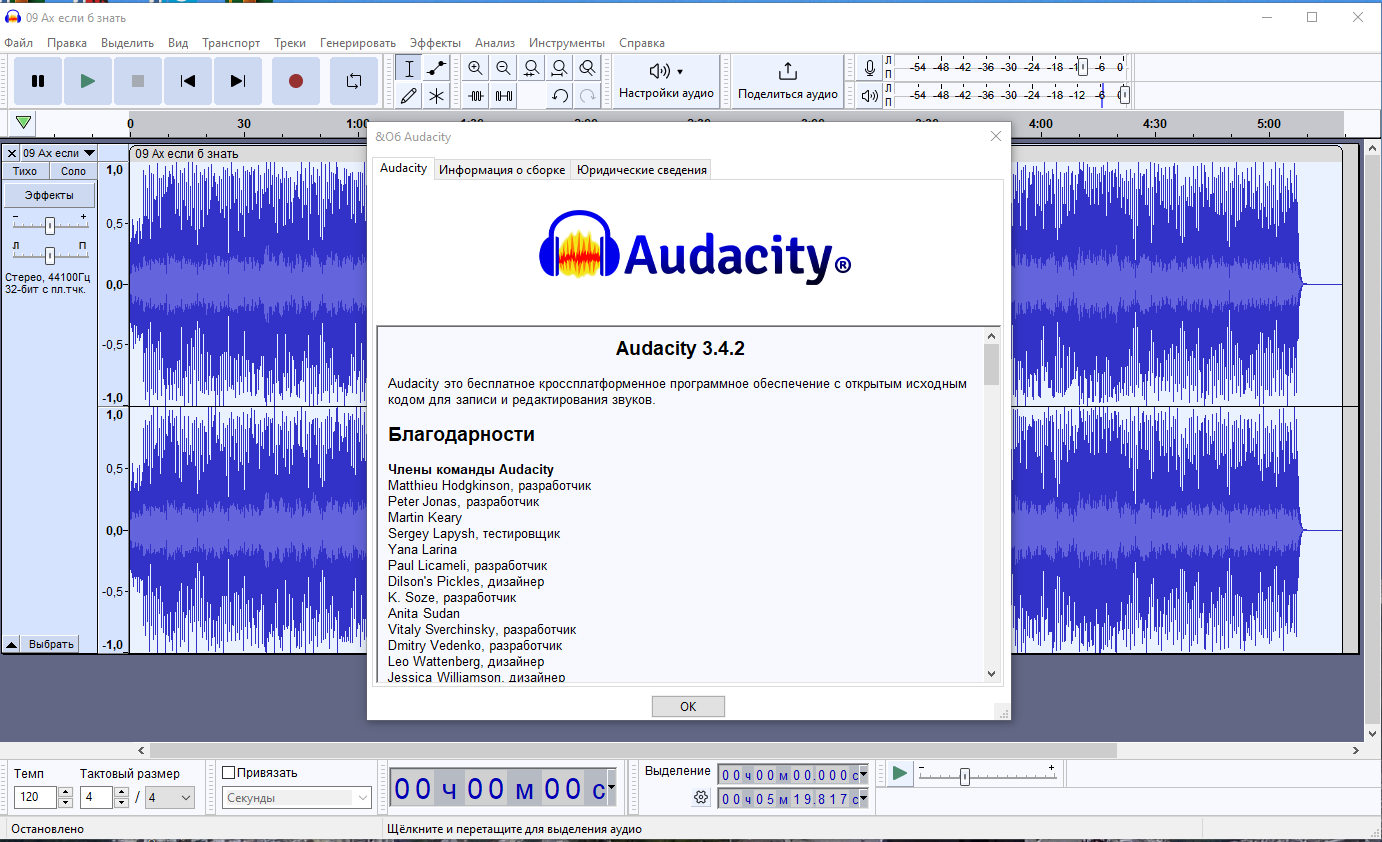Click the microphone record meter icon
This screenshot has width=1382, height=842.
click(x=870, y=68)
